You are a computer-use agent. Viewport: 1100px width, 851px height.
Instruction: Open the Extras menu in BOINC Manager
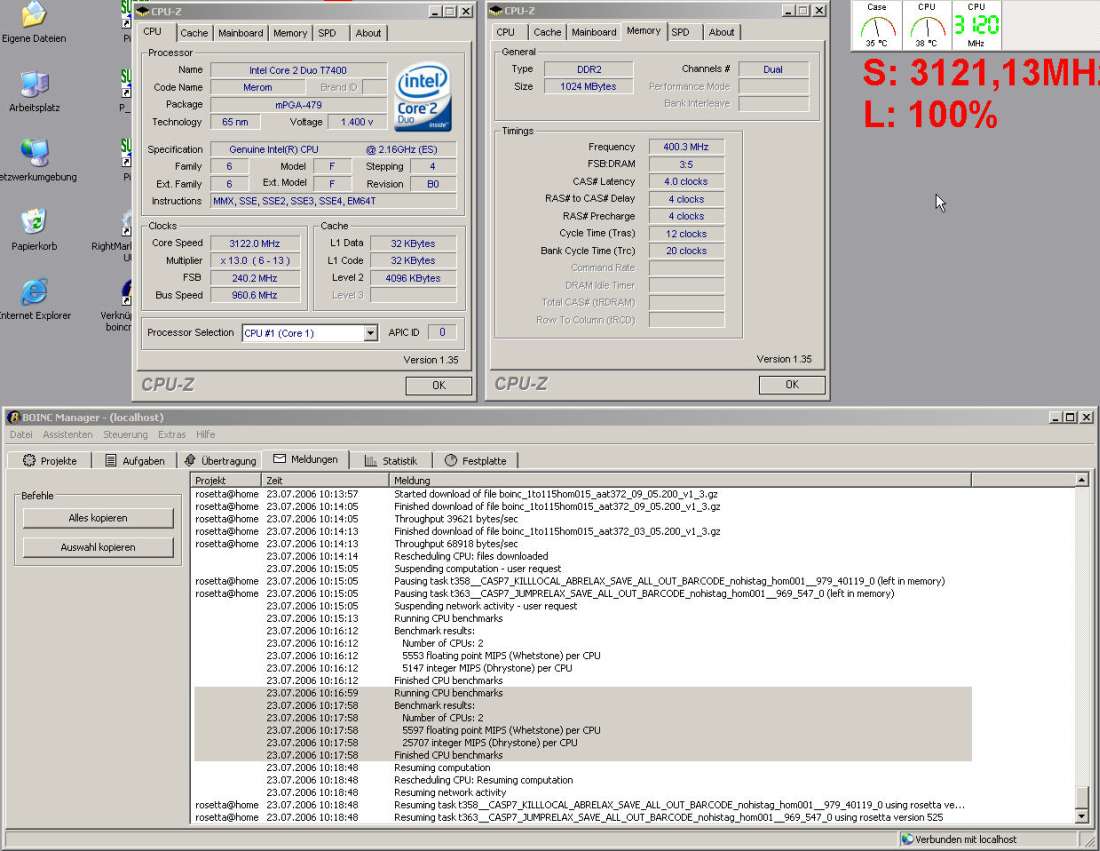pos(172,434)
